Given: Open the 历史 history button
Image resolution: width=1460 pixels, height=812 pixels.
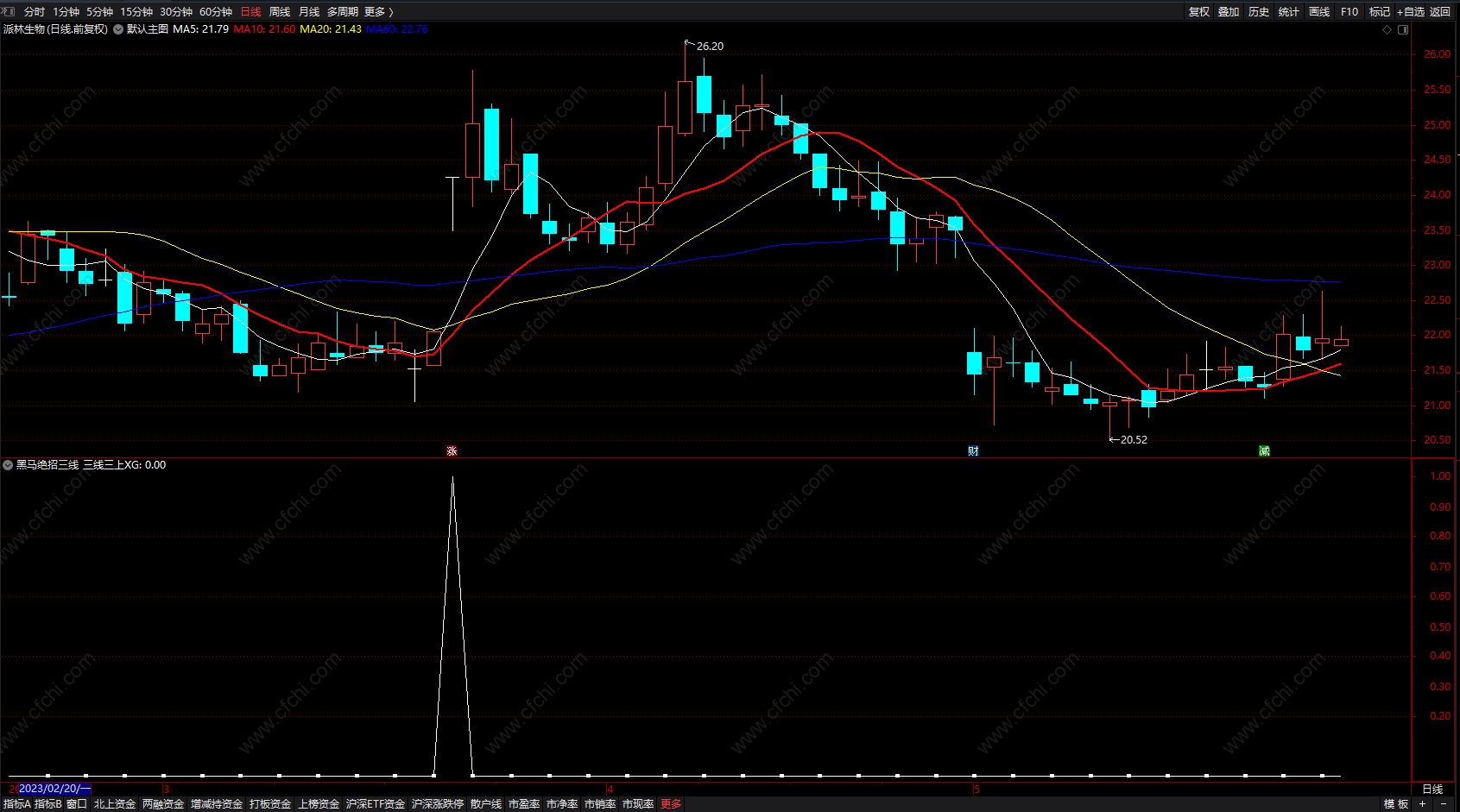Looking at the screenshot, I should 1259,12.
